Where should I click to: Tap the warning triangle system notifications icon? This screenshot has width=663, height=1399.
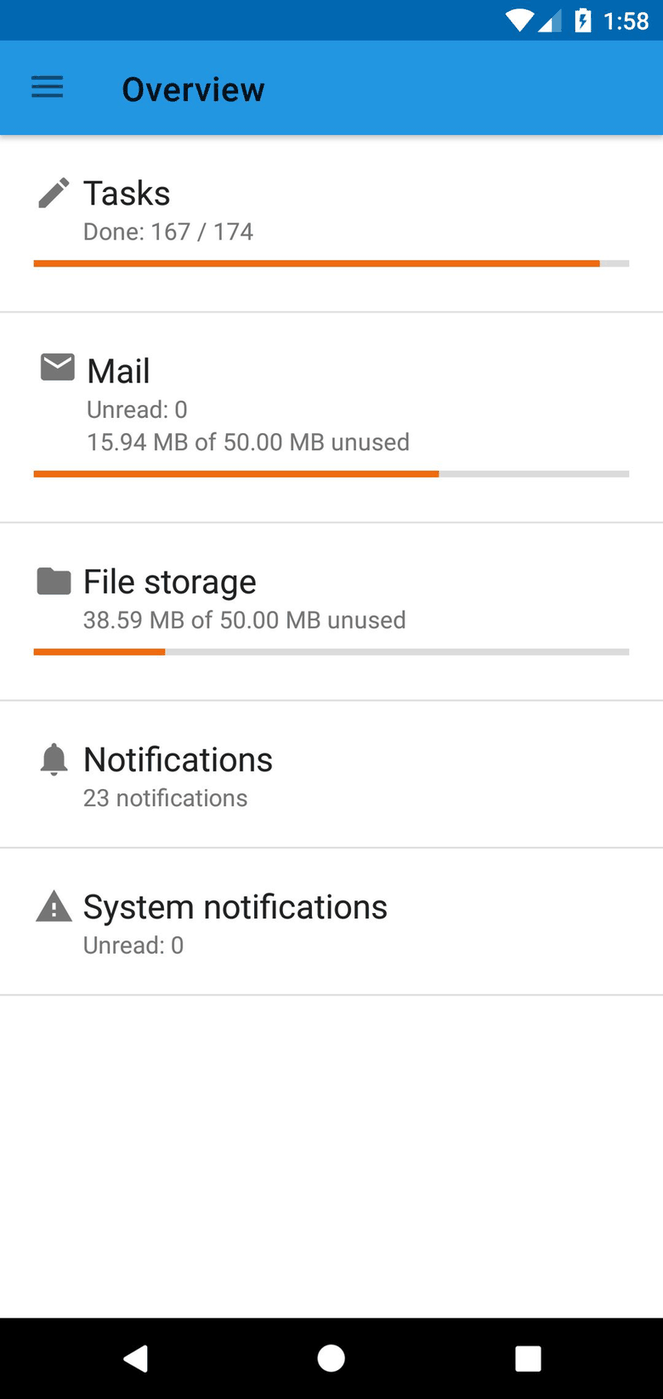point(54,907)
